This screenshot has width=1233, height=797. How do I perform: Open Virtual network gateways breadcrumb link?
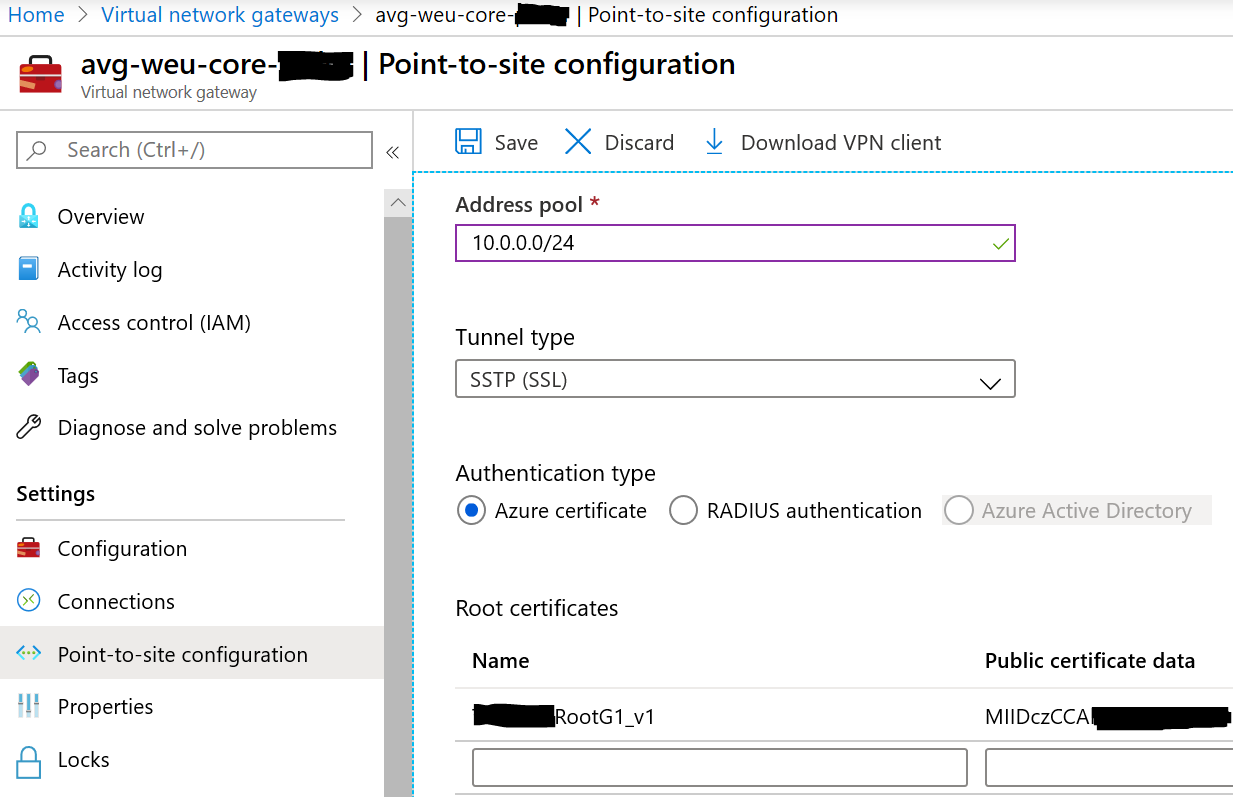[220, 15]
